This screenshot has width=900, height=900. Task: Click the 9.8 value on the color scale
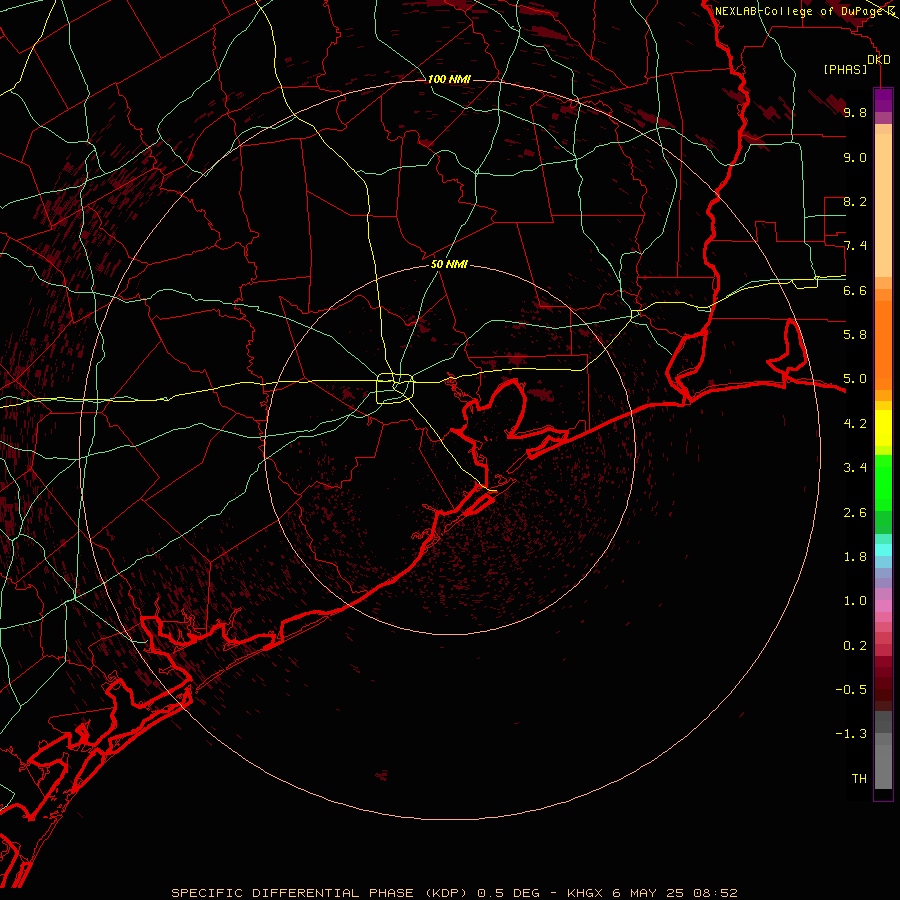[x=855, y=112]
